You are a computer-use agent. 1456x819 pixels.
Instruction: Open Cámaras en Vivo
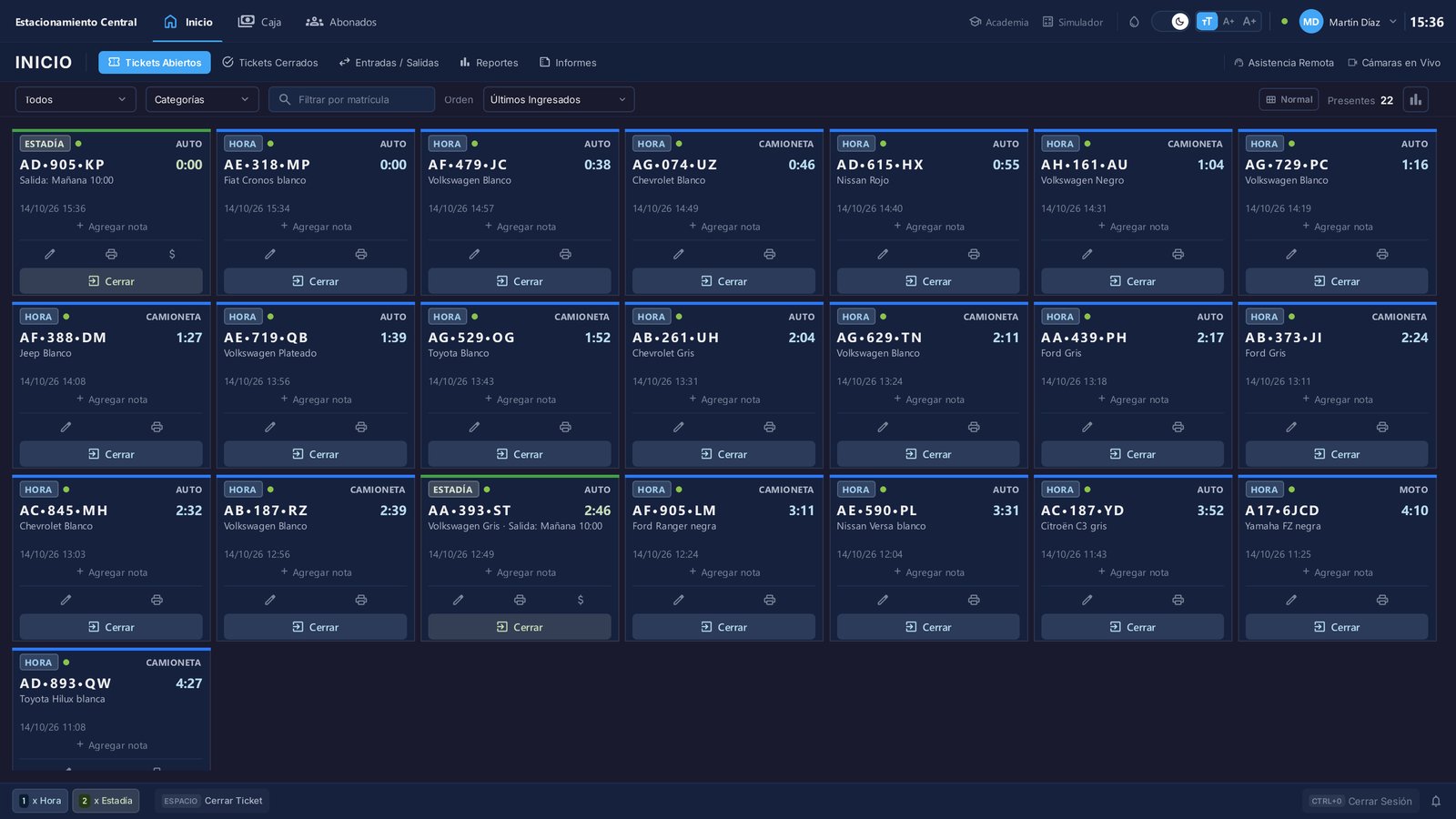1394,63
